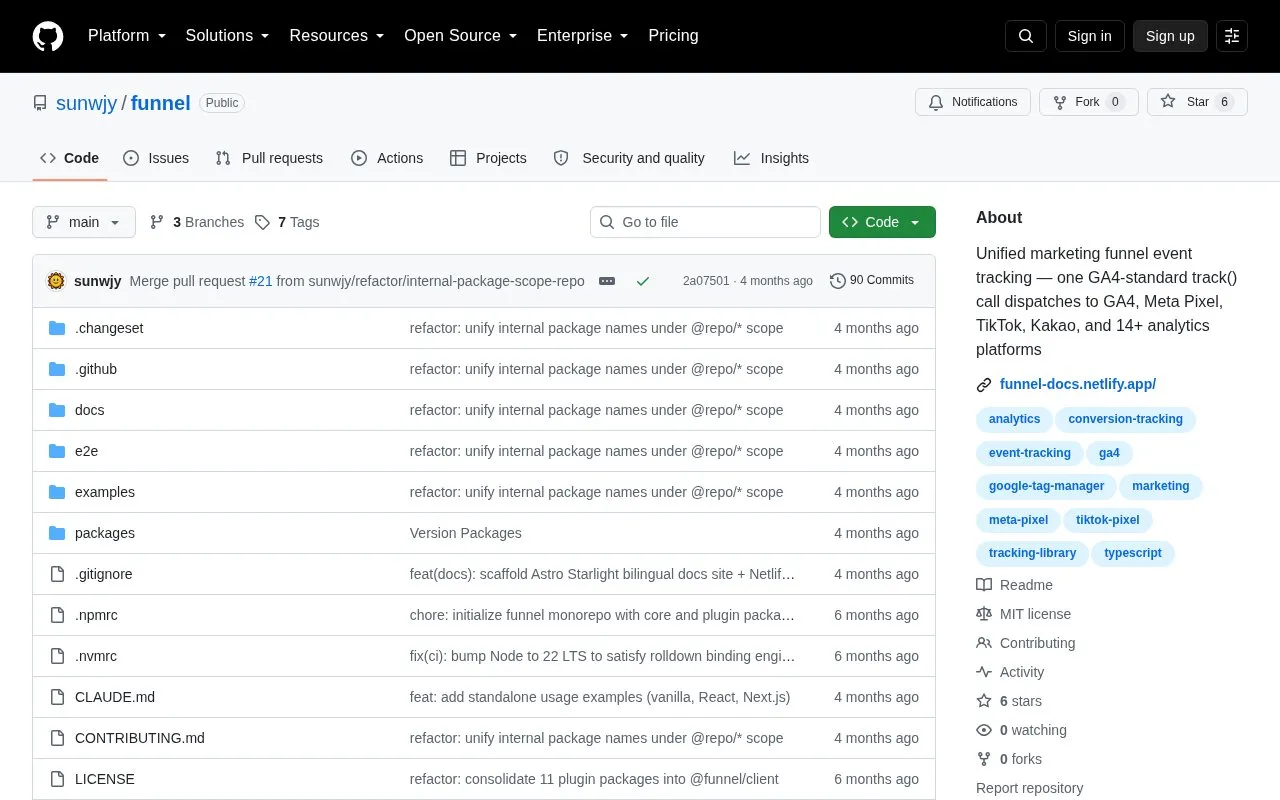This screenshot has width=1280, height=800.
Task: Open the main branch dropdown
Action: 84,222
